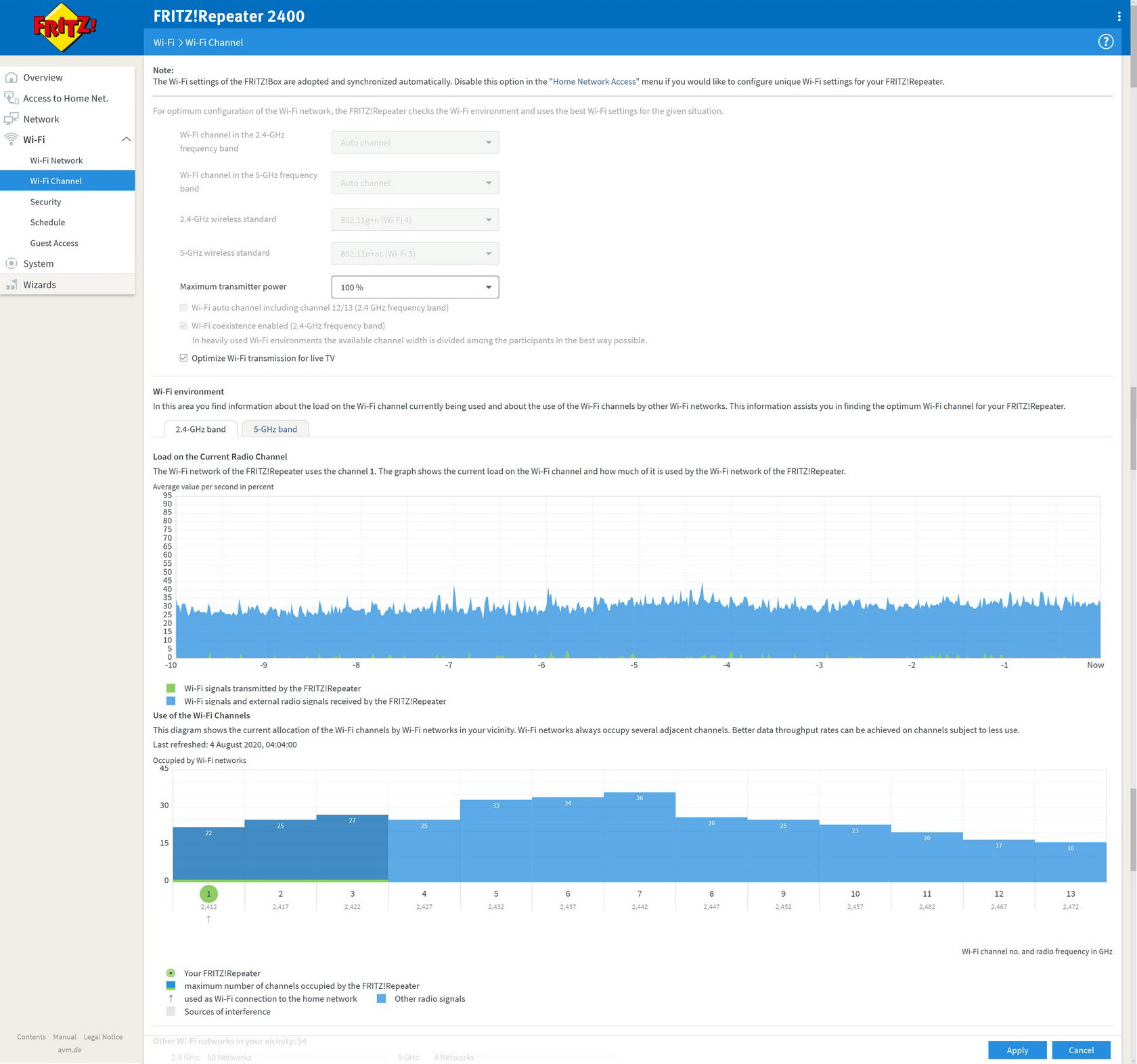Click the maximum channels occupied legend swatch
The height and width of the screenshot is (1064, 1137).
click(x=171, y=985)
